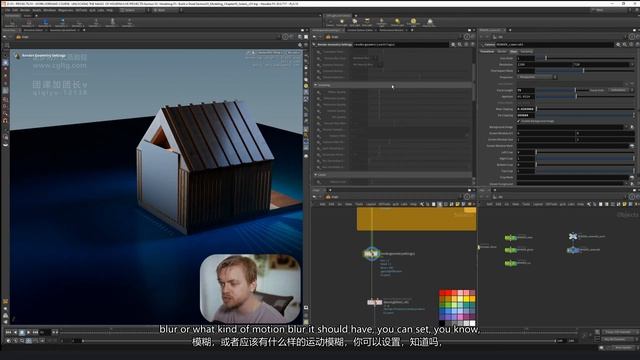Open the Render menu in main menu bar
Image resolution: width=640 pixels, height=360 pixels.
point(25,10)
